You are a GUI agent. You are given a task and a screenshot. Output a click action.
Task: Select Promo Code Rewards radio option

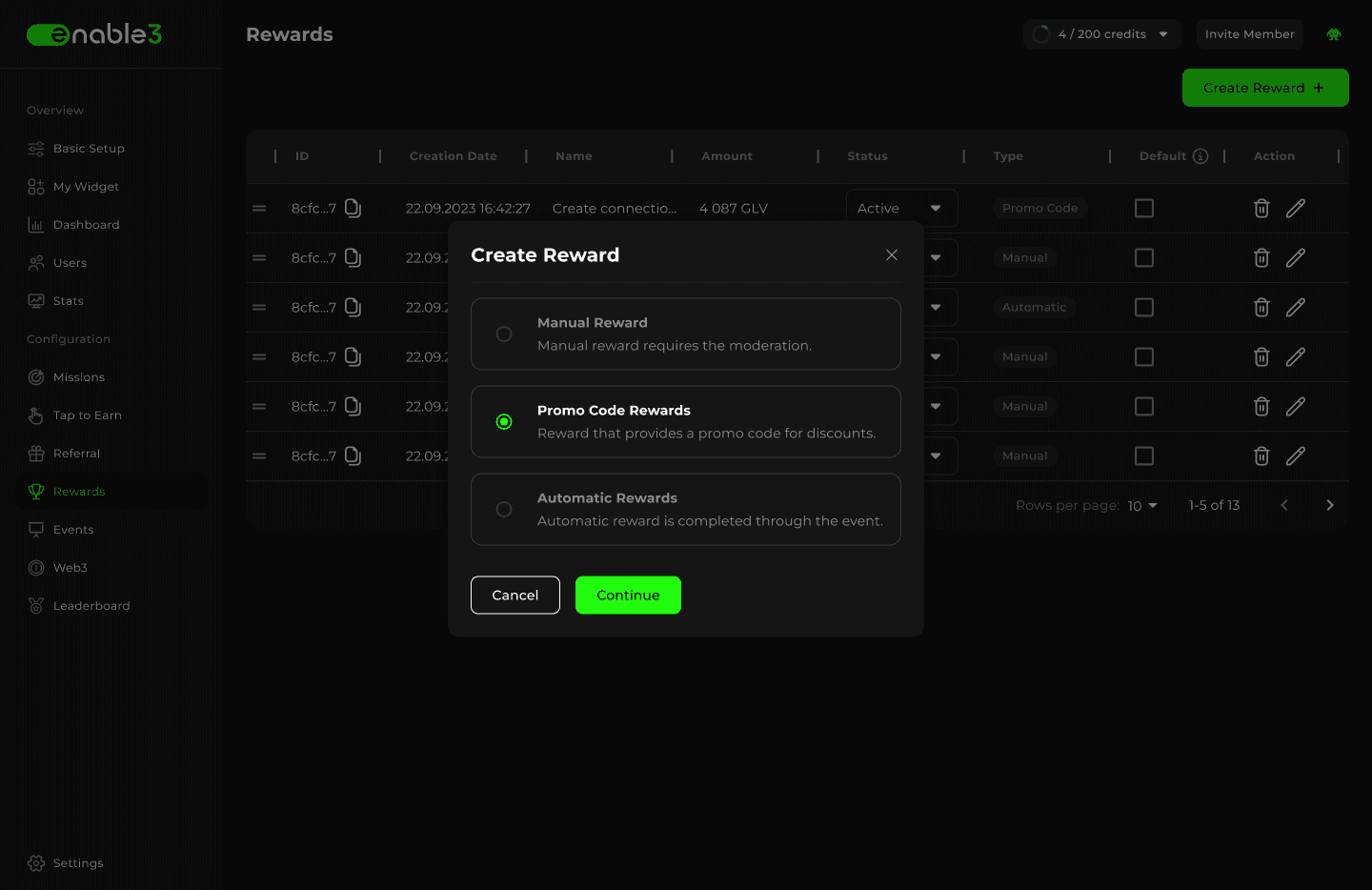[x=504, y=421]
